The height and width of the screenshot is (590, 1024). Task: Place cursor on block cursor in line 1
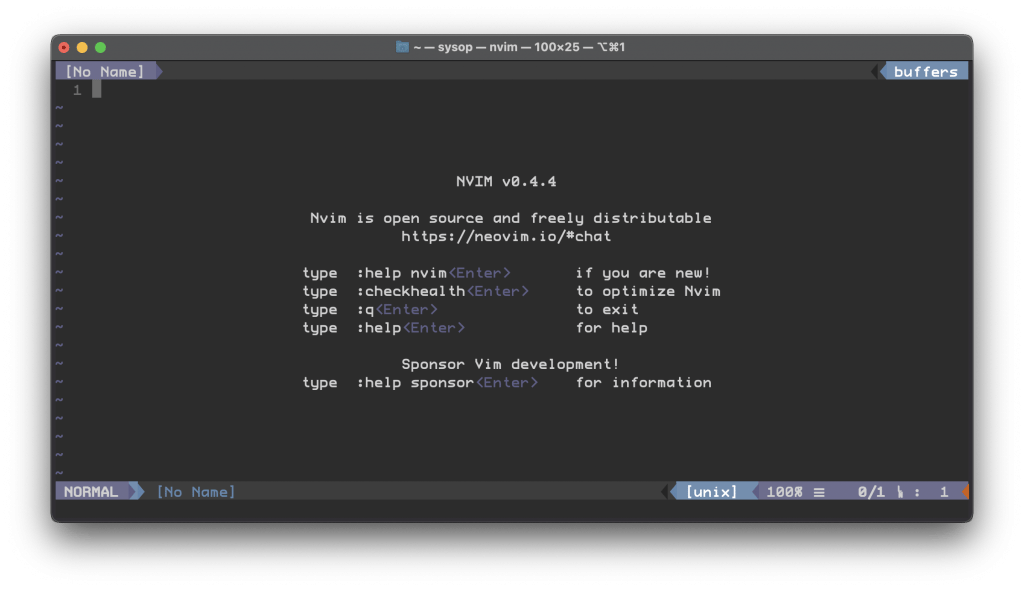click(97, 90)
